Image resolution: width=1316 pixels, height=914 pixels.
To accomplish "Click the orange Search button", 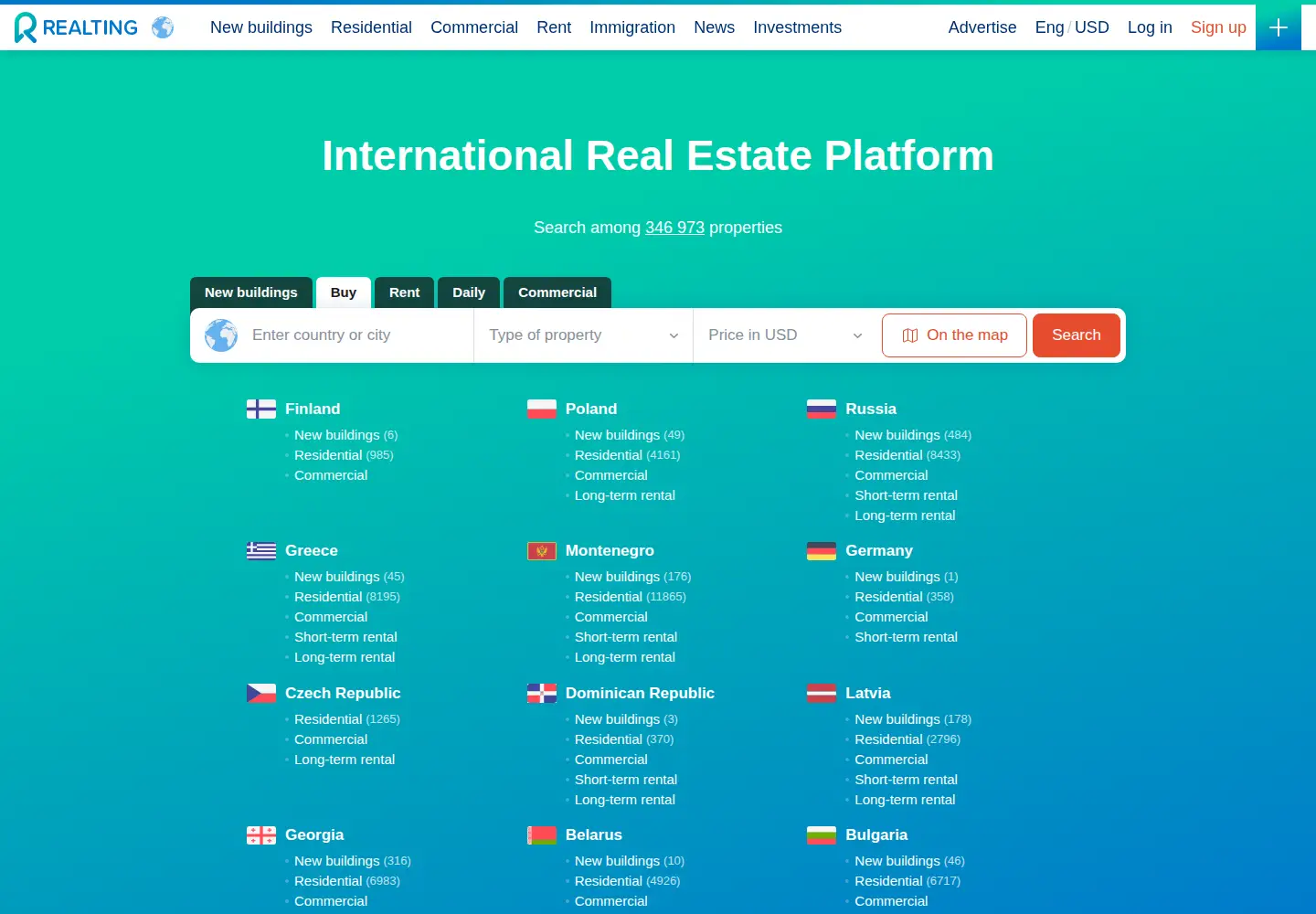I will pos(1077,335).
